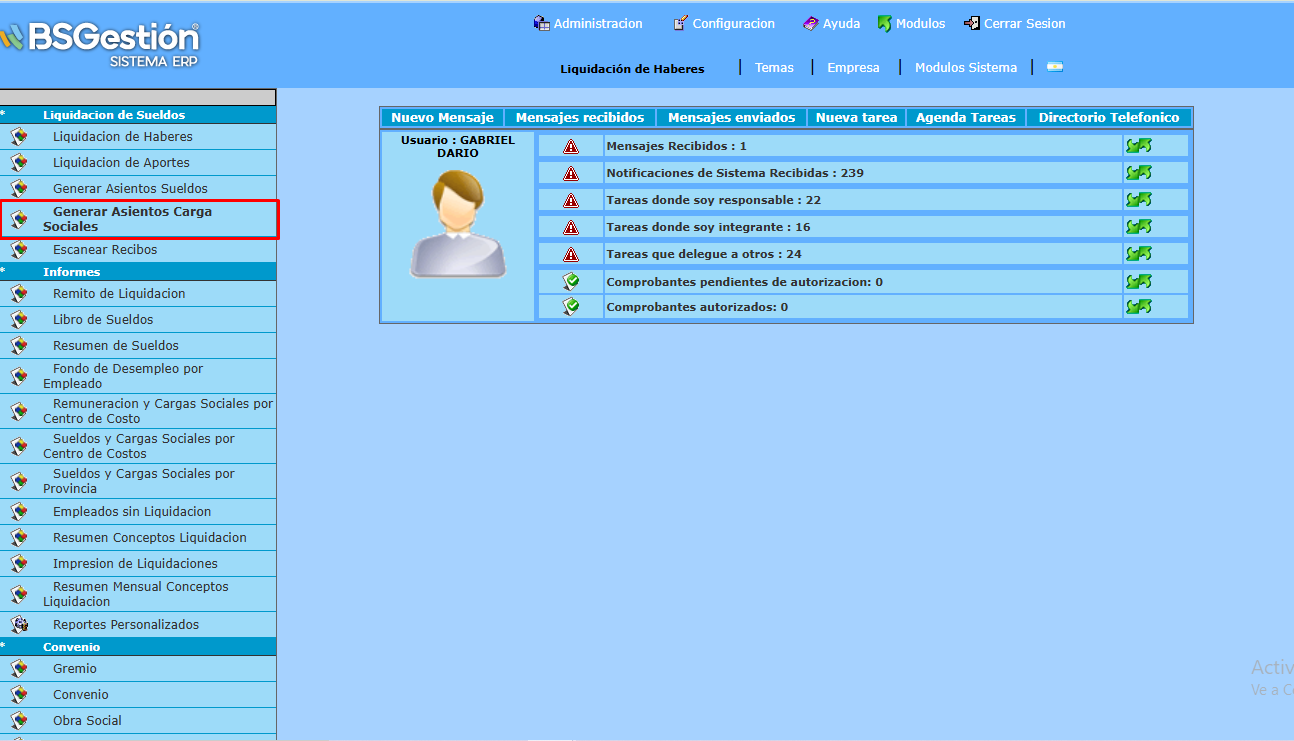Image resolution: width=1294 pixels, height=741 pixels.
Task: Open Sueldos y Cargas Sociales por Provincia
Action: pyautogui.click(x=139, y=481)
